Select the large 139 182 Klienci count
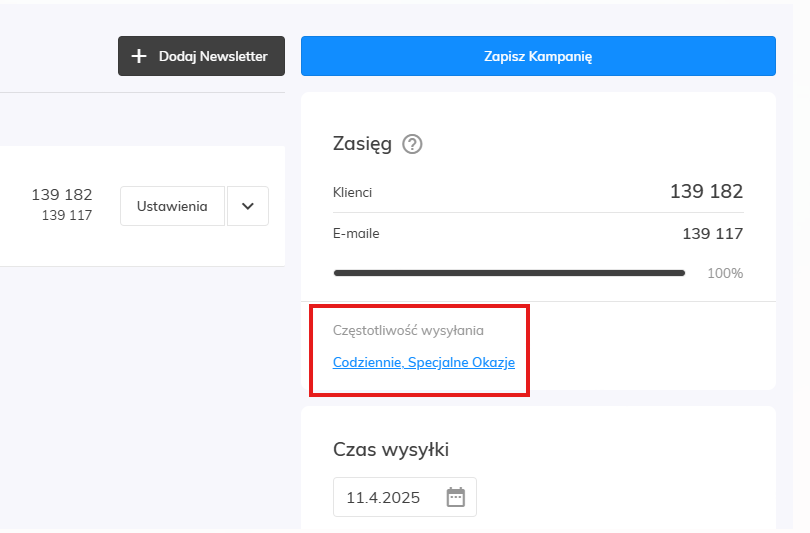Image resolution: width=810 pixels, height=533 pixels. coord(707,192)
